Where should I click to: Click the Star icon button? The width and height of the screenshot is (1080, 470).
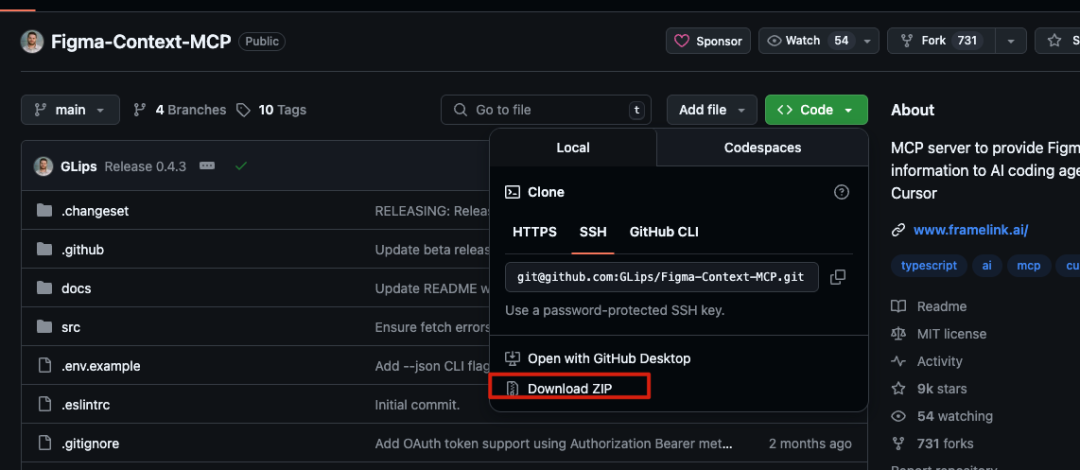click(x=1057, y=41)
